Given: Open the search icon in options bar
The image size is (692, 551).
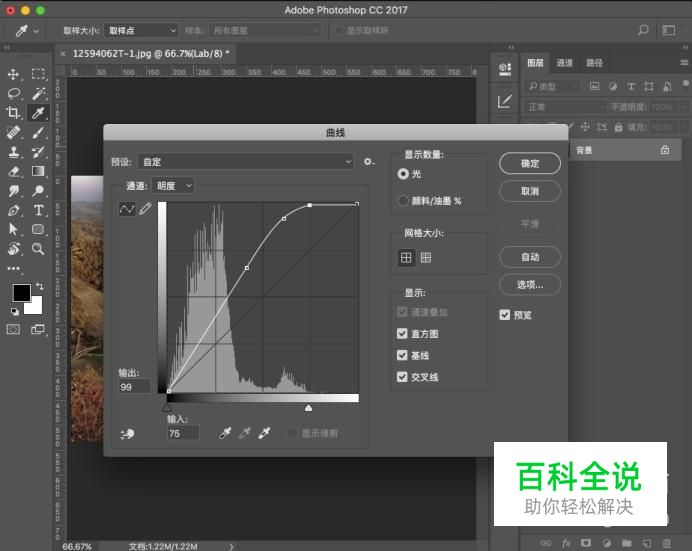Looking at the screenshot, I should [x=643, y=30].
